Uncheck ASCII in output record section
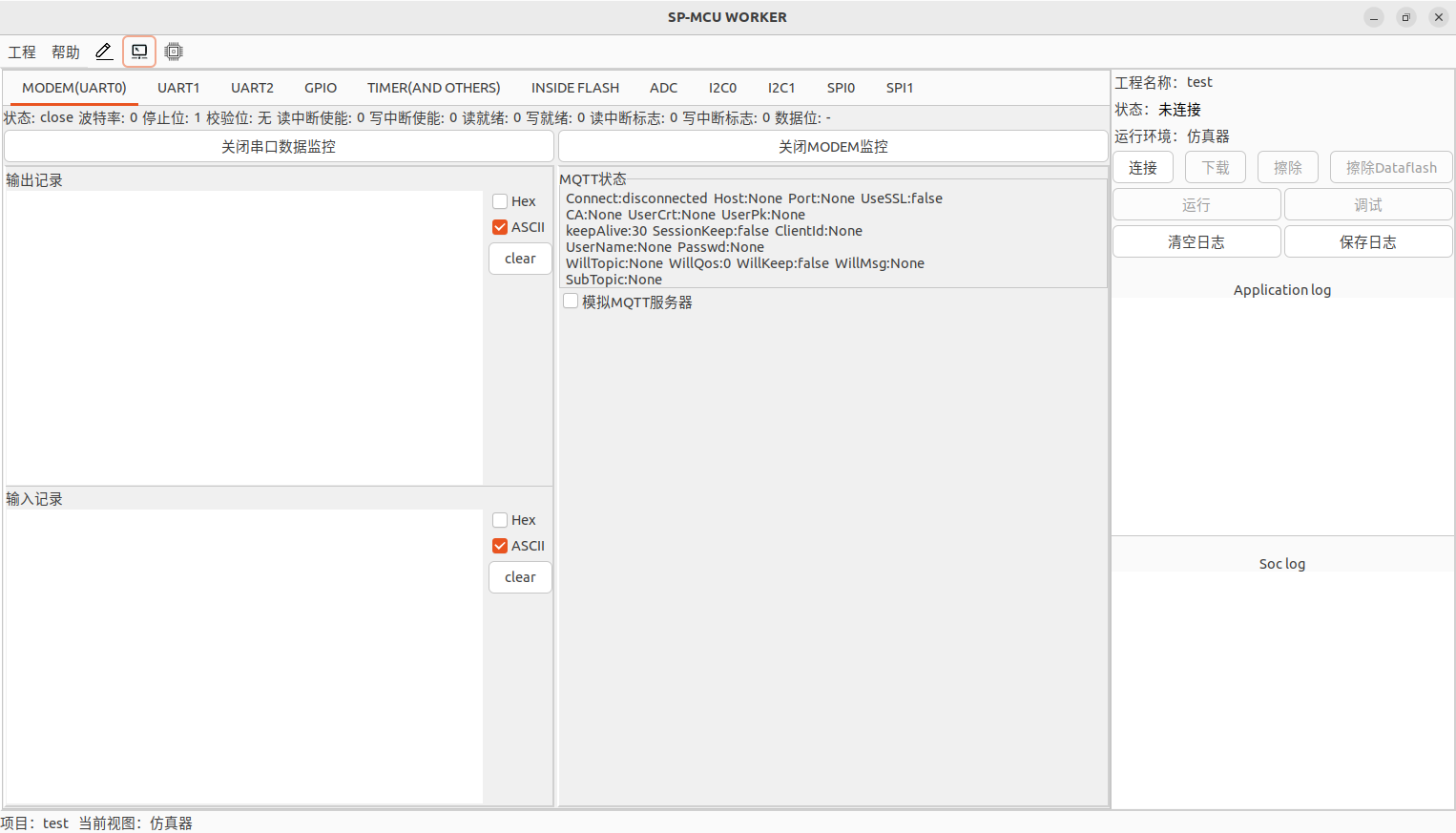 click(500, 227)
